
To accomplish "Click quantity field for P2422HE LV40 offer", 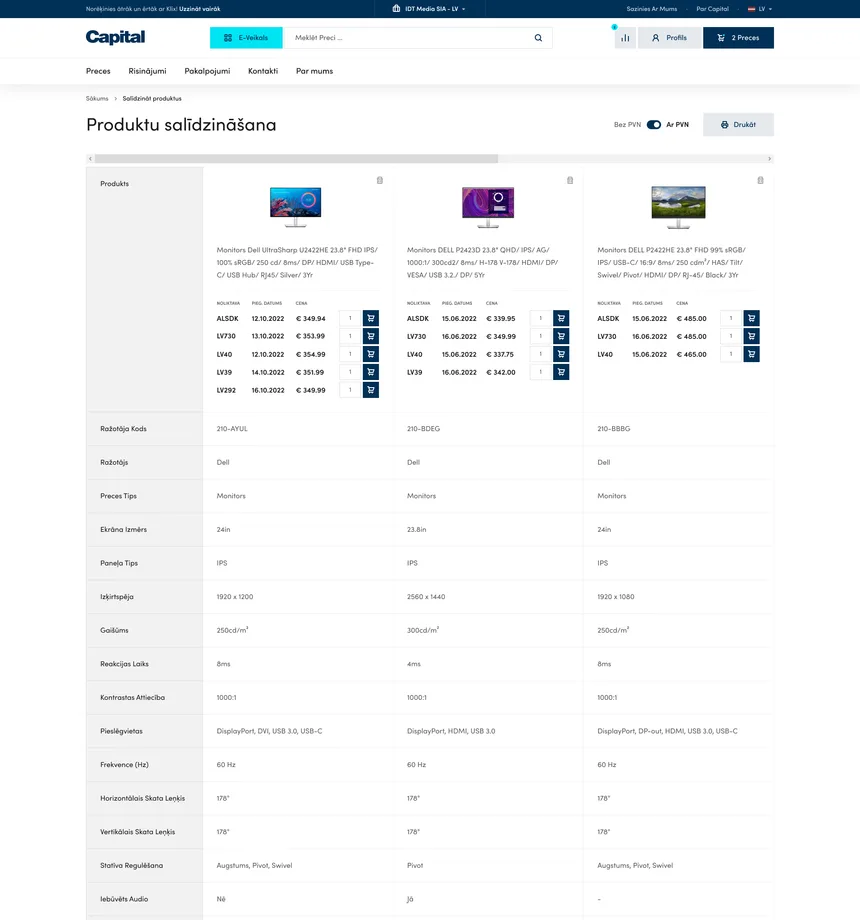I will click(731, 354).
